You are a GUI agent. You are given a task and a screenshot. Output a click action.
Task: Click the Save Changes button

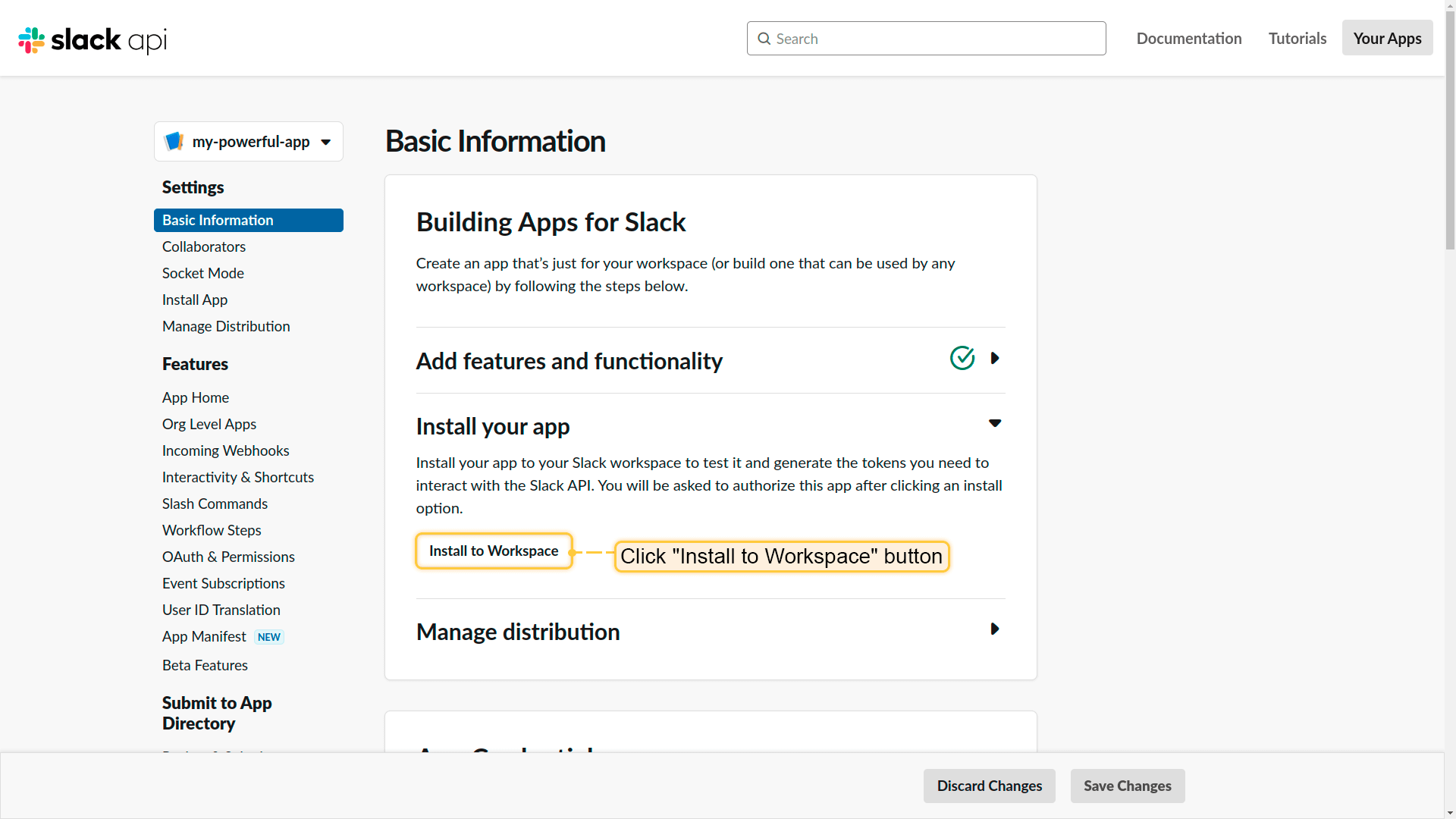[x=1127, y=786]
